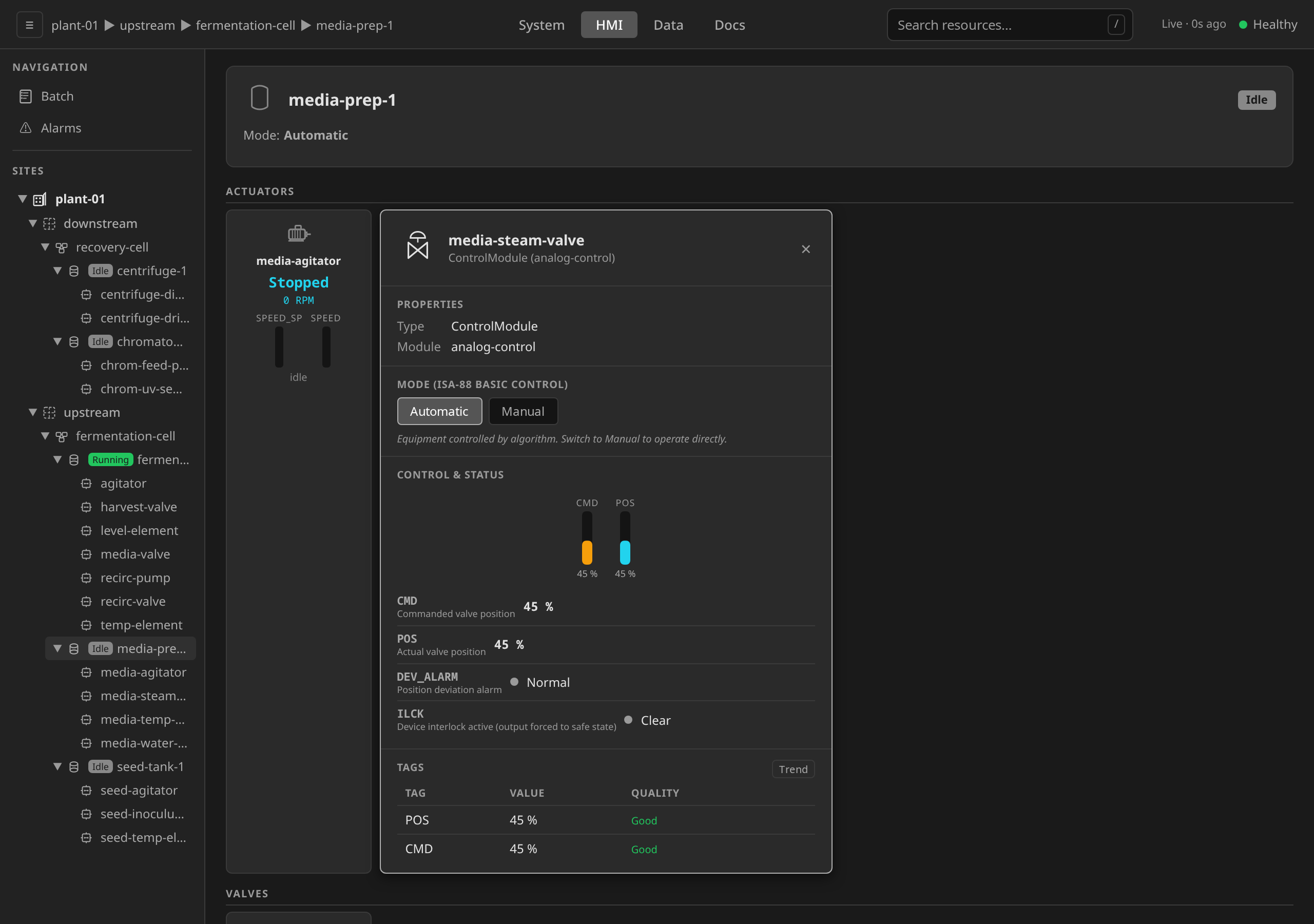Open the HMI tab
Image resolution: width=1314 pixels, height=924 pixels.
coord(609,25)
